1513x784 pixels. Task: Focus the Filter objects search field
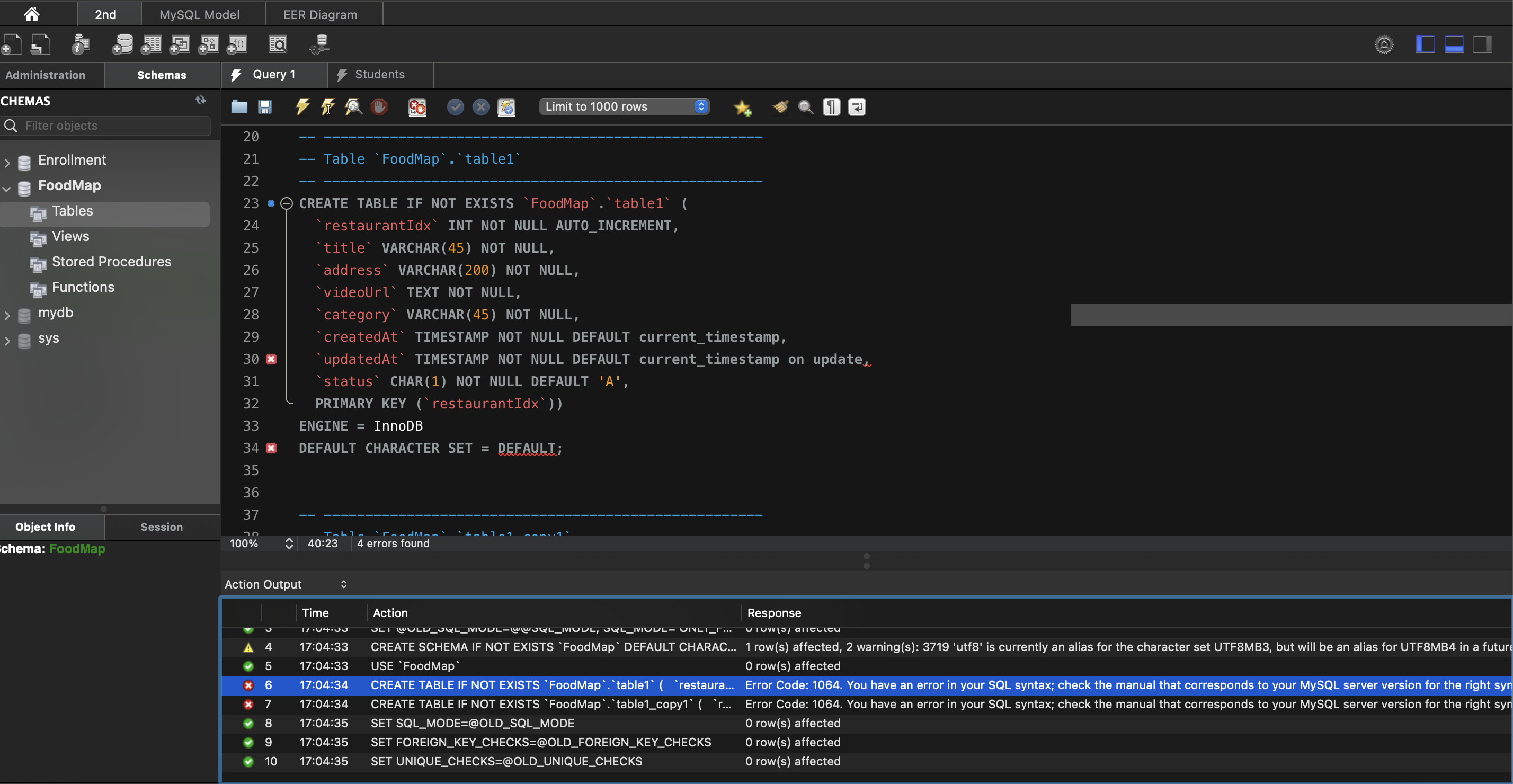tap(106, 126)
